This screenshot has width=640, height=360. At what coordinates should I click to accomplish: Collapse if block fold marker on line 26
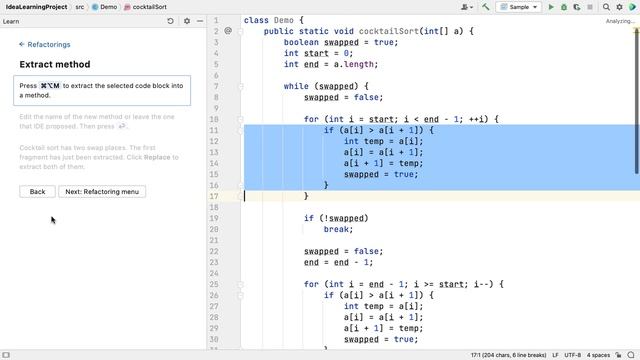pos(240,296)
